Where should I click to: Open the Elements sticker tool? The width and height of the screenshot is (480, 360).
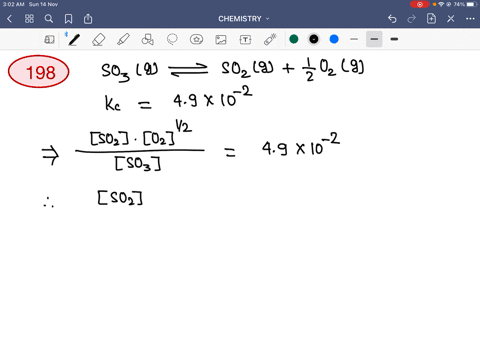(196, 40)
